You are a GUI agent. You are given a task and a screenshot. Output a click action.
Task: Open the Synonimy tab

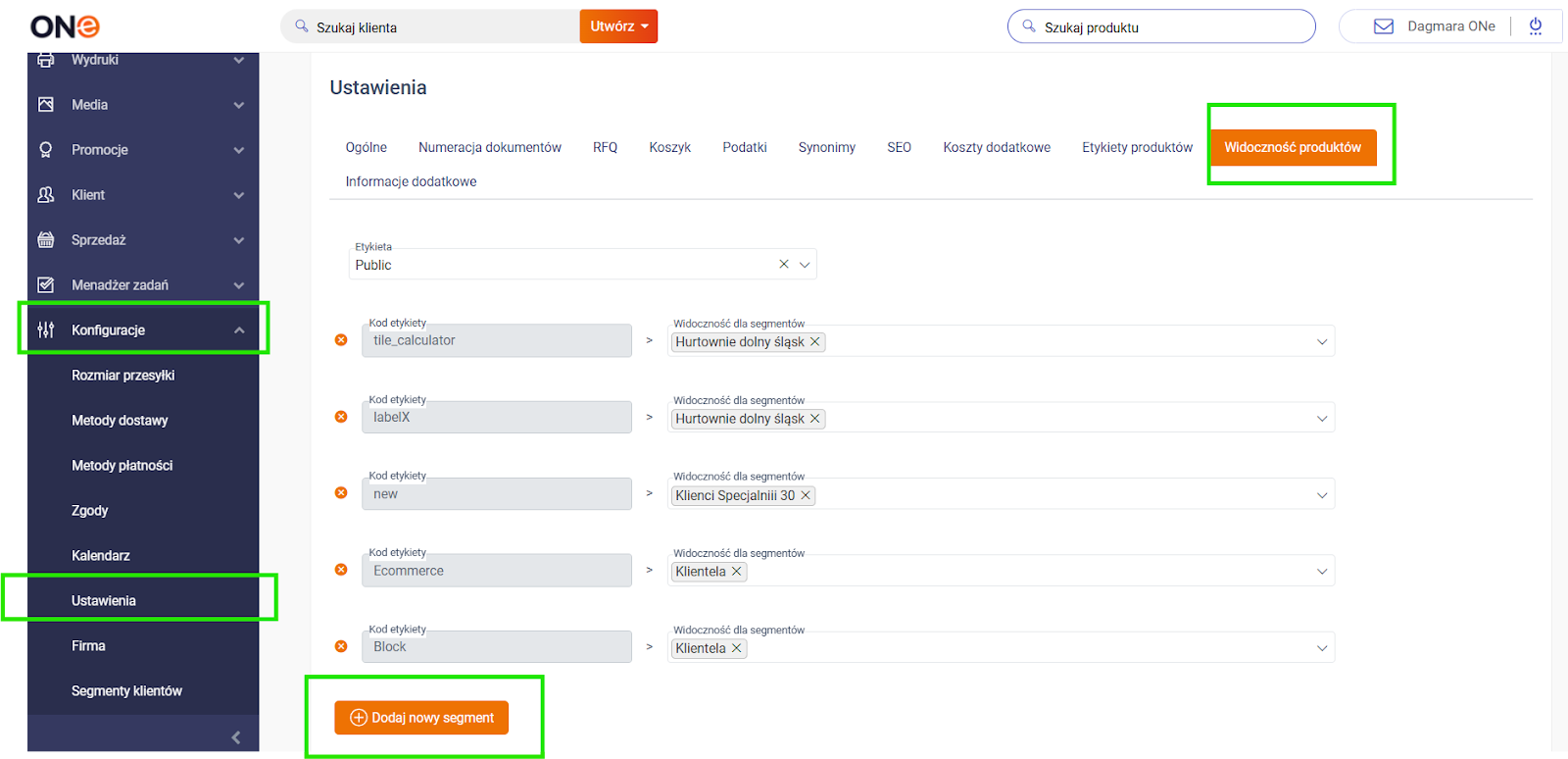pyautogui.click(x=827, y=147)
